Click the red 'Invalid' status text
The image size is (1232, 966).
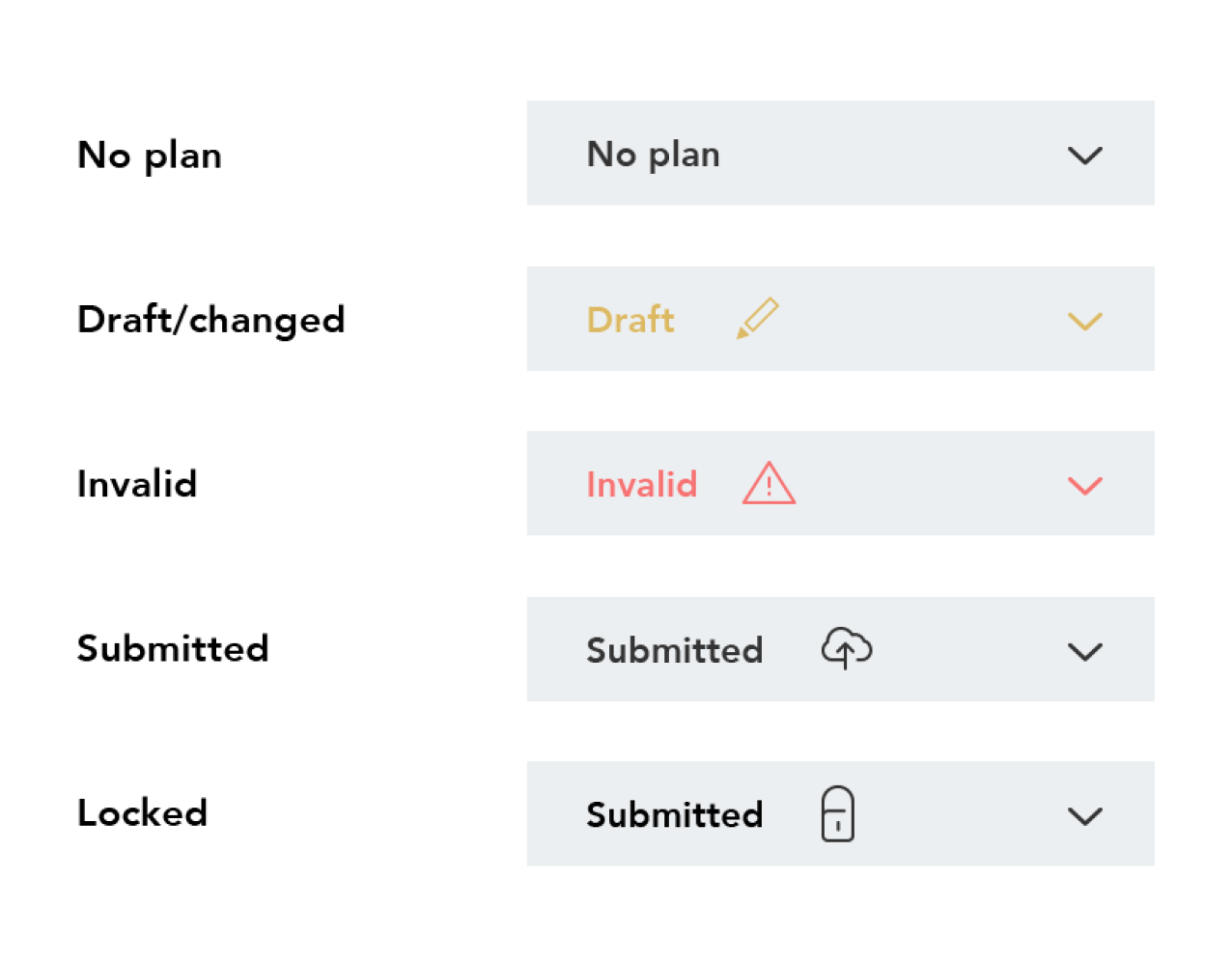coord(641,484)
